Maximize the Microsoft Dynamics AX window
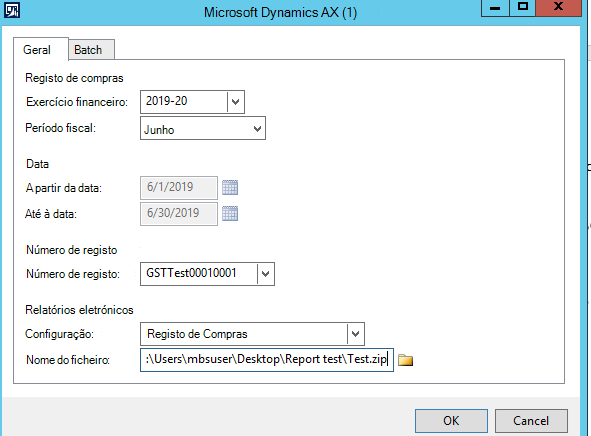Image resolution: width=591 pixels, height=436 pixels. click(522, 8)
